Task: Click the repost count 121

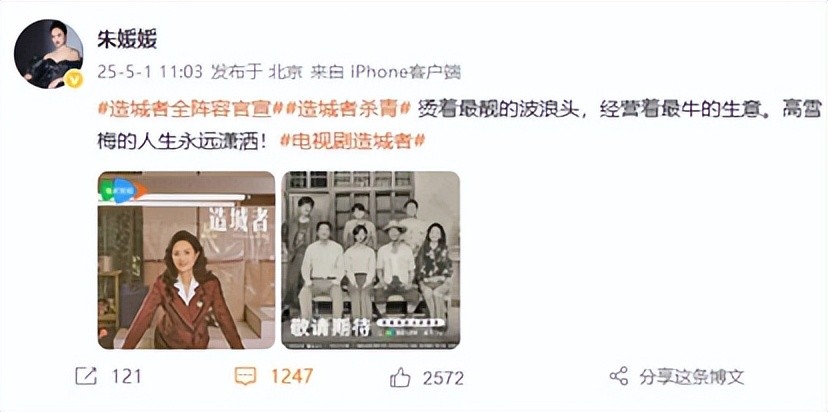Action: 127,377
